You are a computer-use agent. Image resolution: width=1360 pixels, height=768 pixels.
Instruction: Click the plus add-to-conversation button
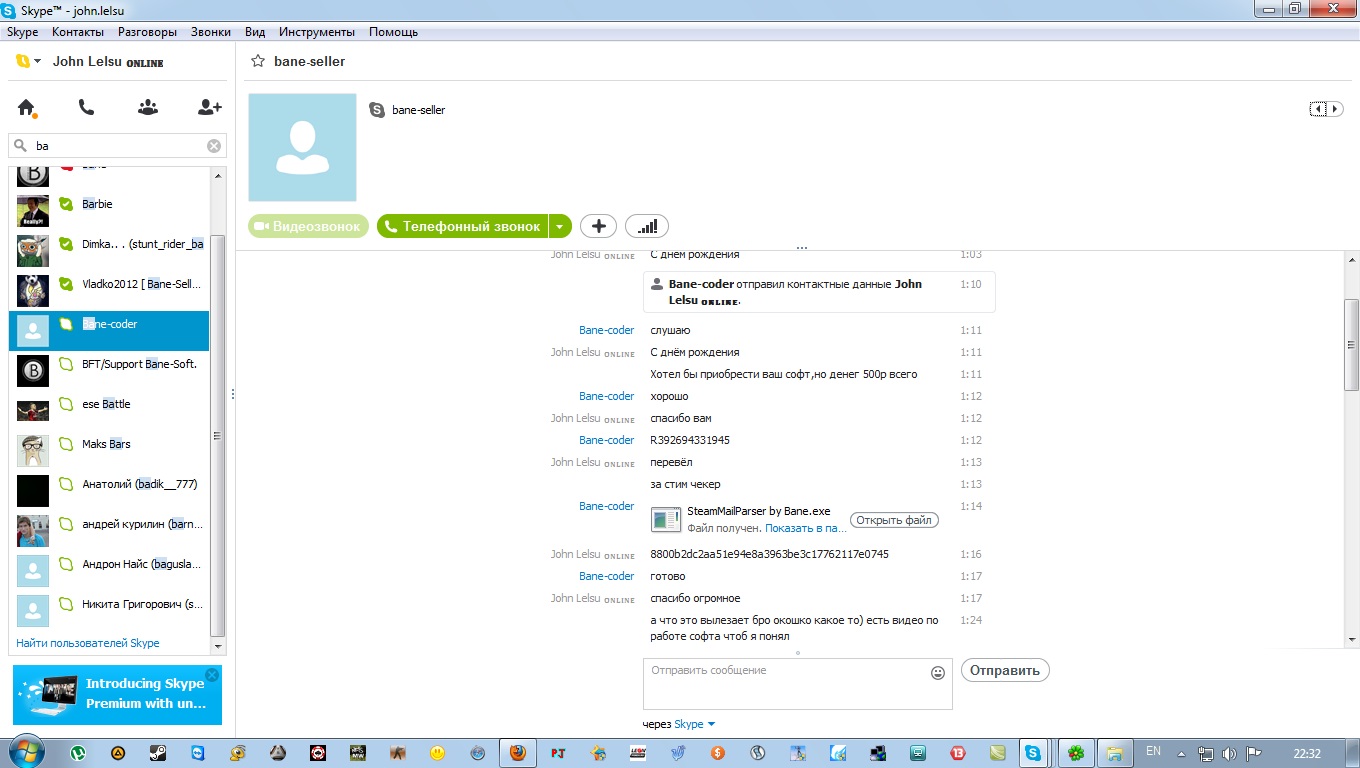[598, 227]
